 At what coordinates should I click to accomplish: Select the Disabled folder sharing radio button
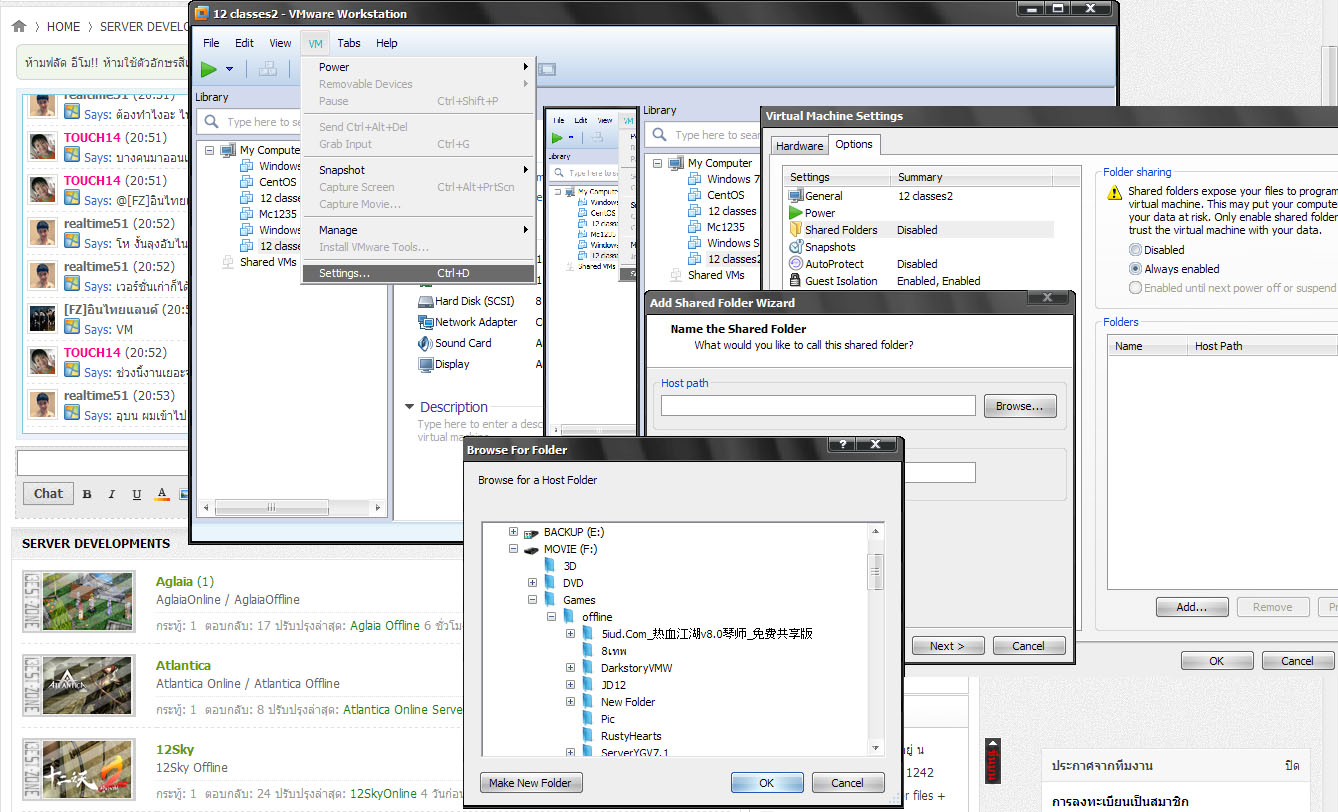pyautogui.click(x=1135, y=250)
